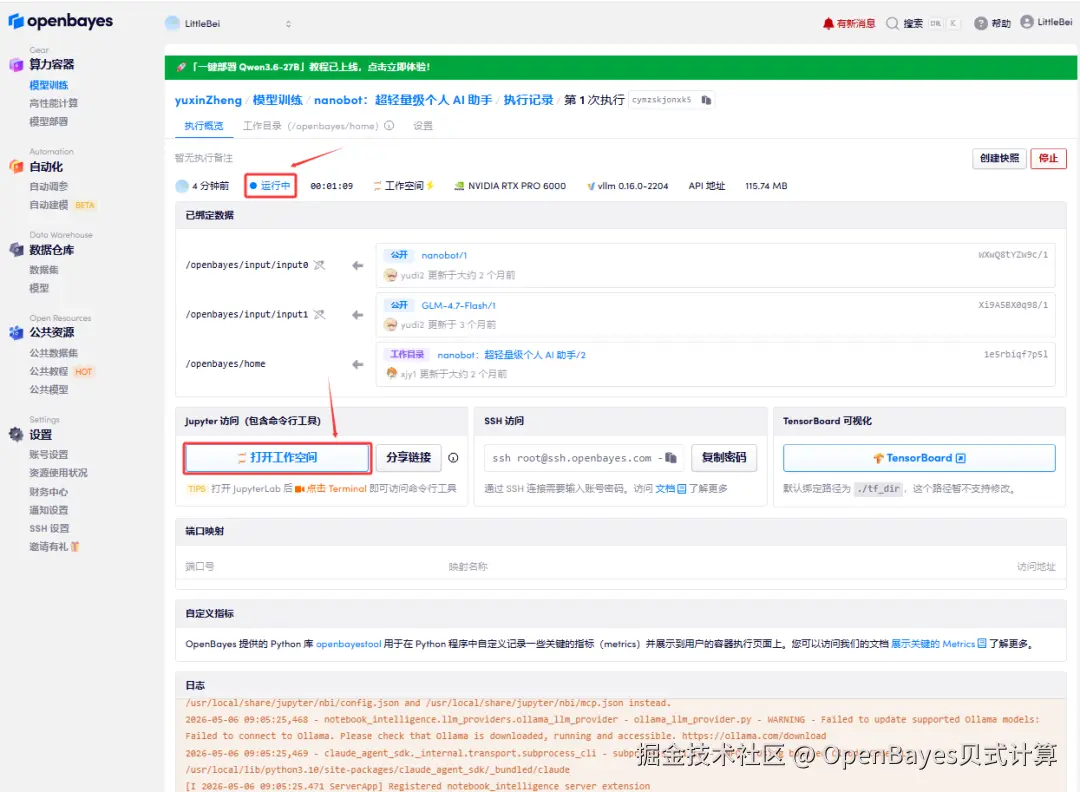Click the 点击 Terminal link in TIPS

tap(336, 489)
